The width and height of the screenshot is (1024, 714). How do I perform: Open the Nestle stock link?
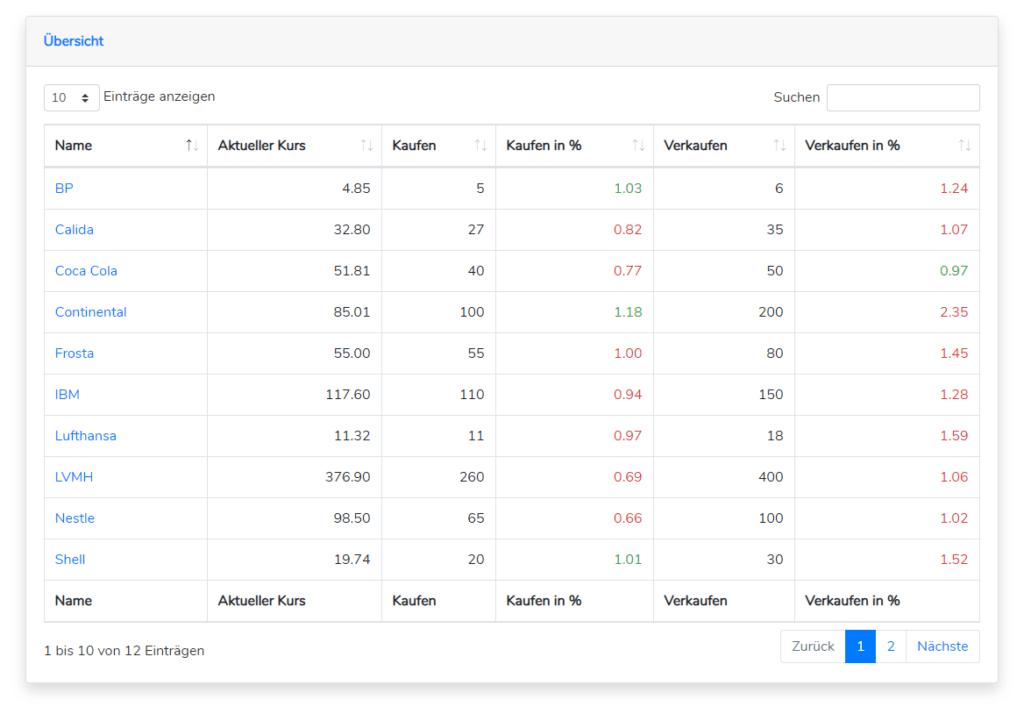(x=74, y=517)
